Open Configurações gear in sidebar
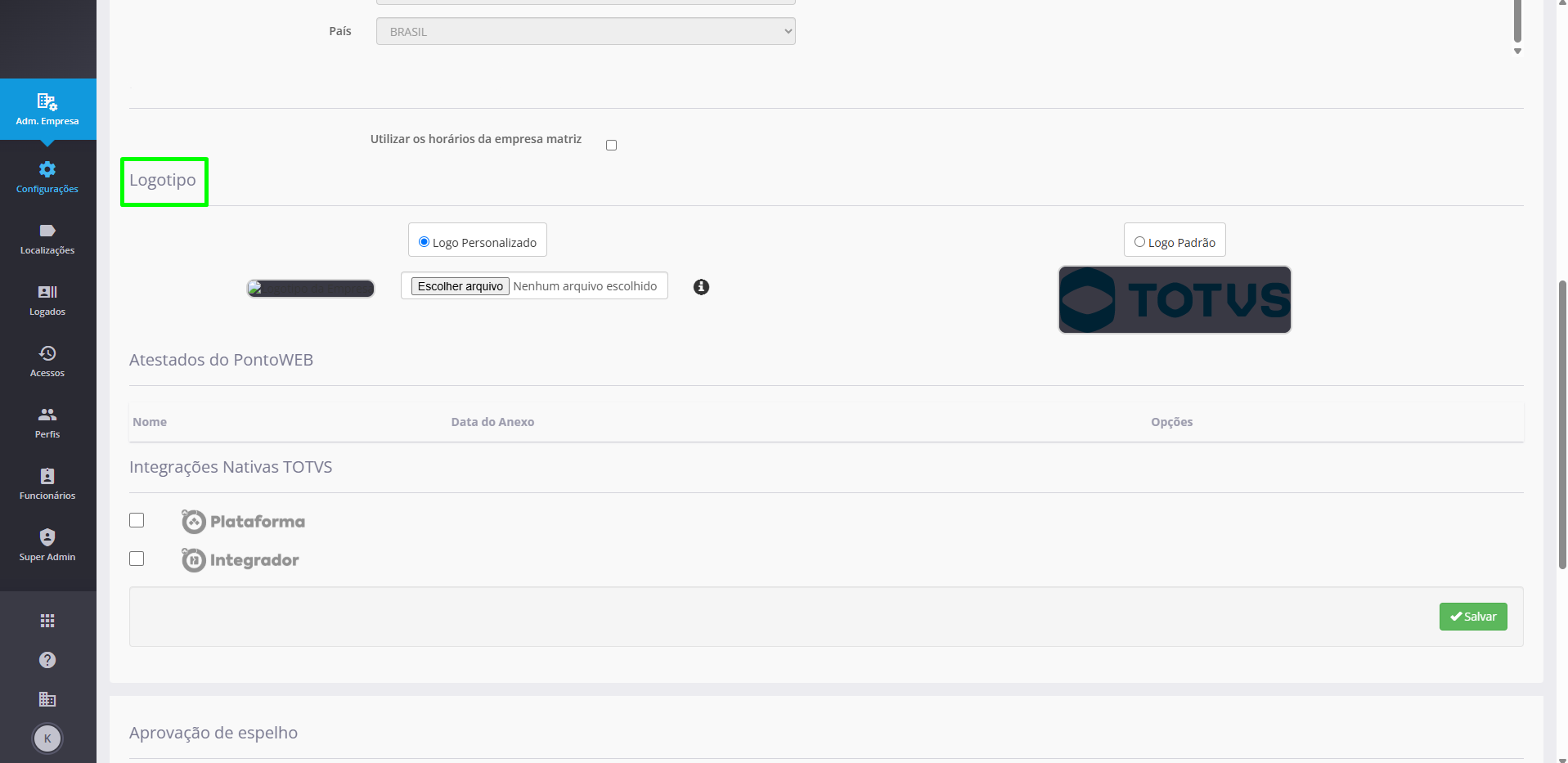Viewport: 1568px width, 763px height. tap(47, 177)
